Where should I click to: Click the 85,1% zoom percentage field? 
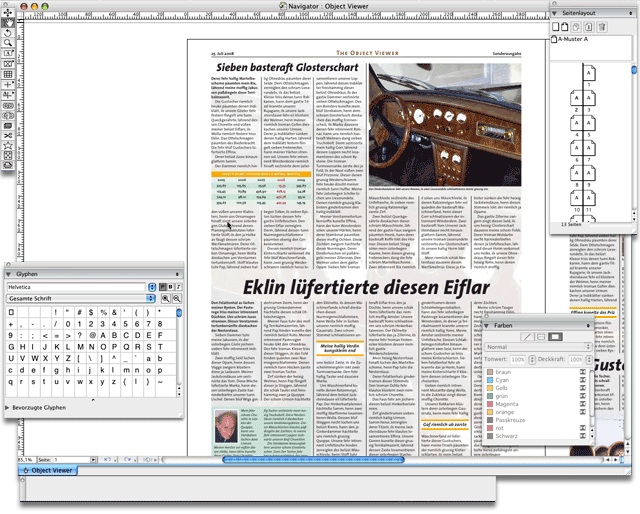point(27,460)
